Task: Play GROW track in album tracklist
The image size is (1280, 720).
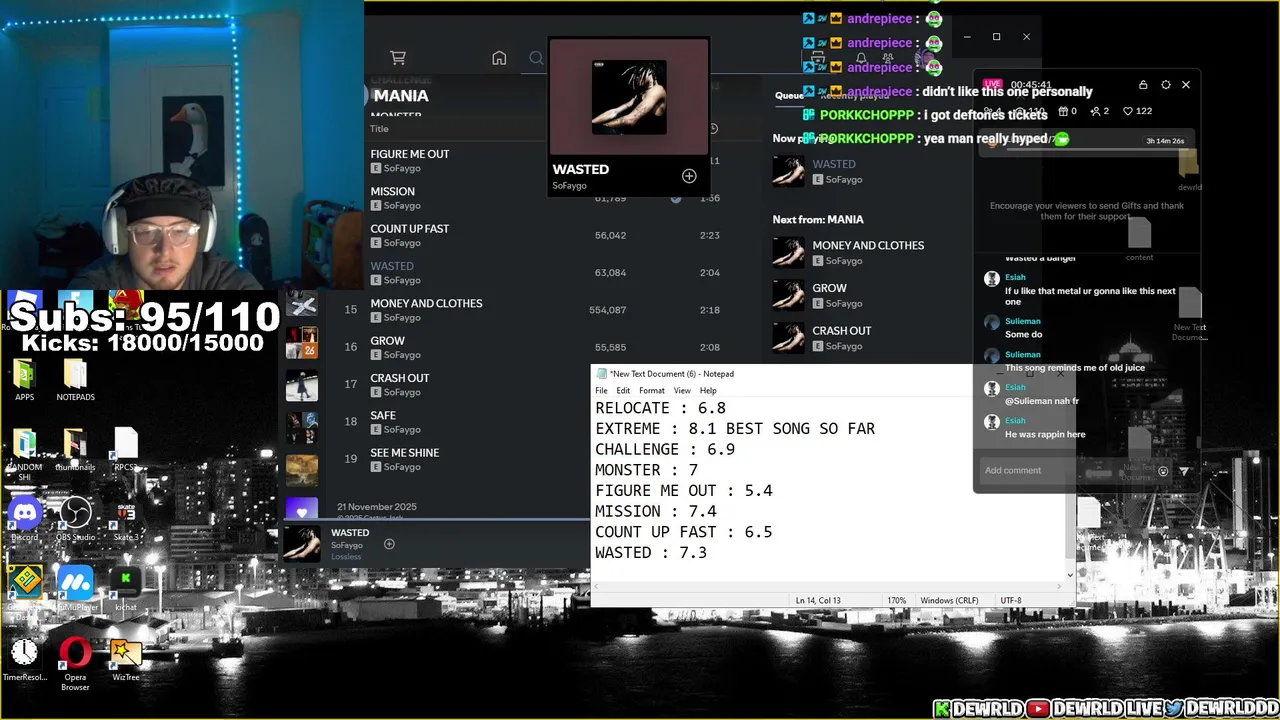Action: 545,347
